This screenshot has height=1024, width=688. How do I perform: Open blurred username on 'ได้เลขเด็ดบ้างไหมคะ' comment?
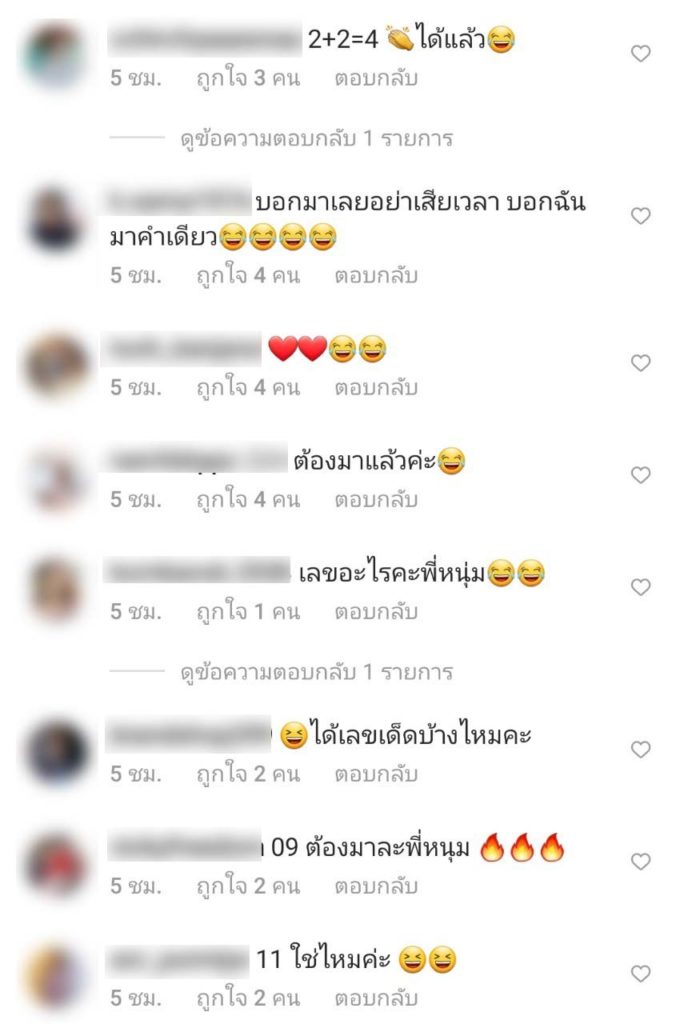pos(189,735)
